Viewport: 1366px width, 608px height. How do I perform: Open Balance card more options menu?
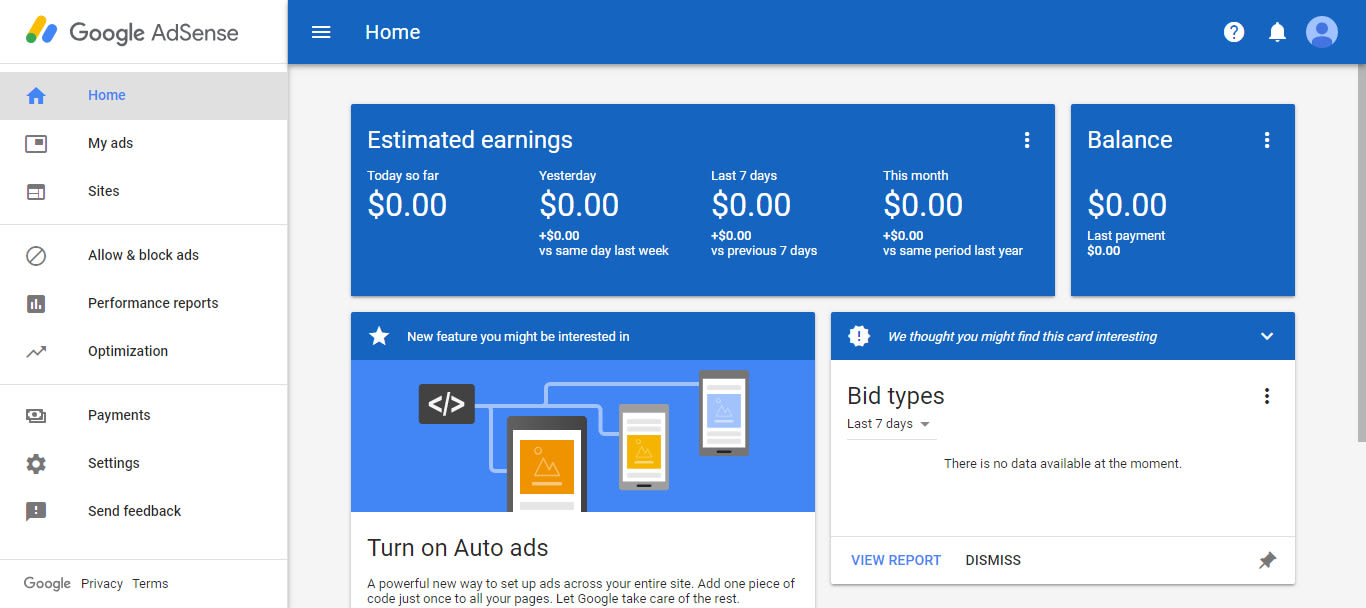[x=1267, y=140]
